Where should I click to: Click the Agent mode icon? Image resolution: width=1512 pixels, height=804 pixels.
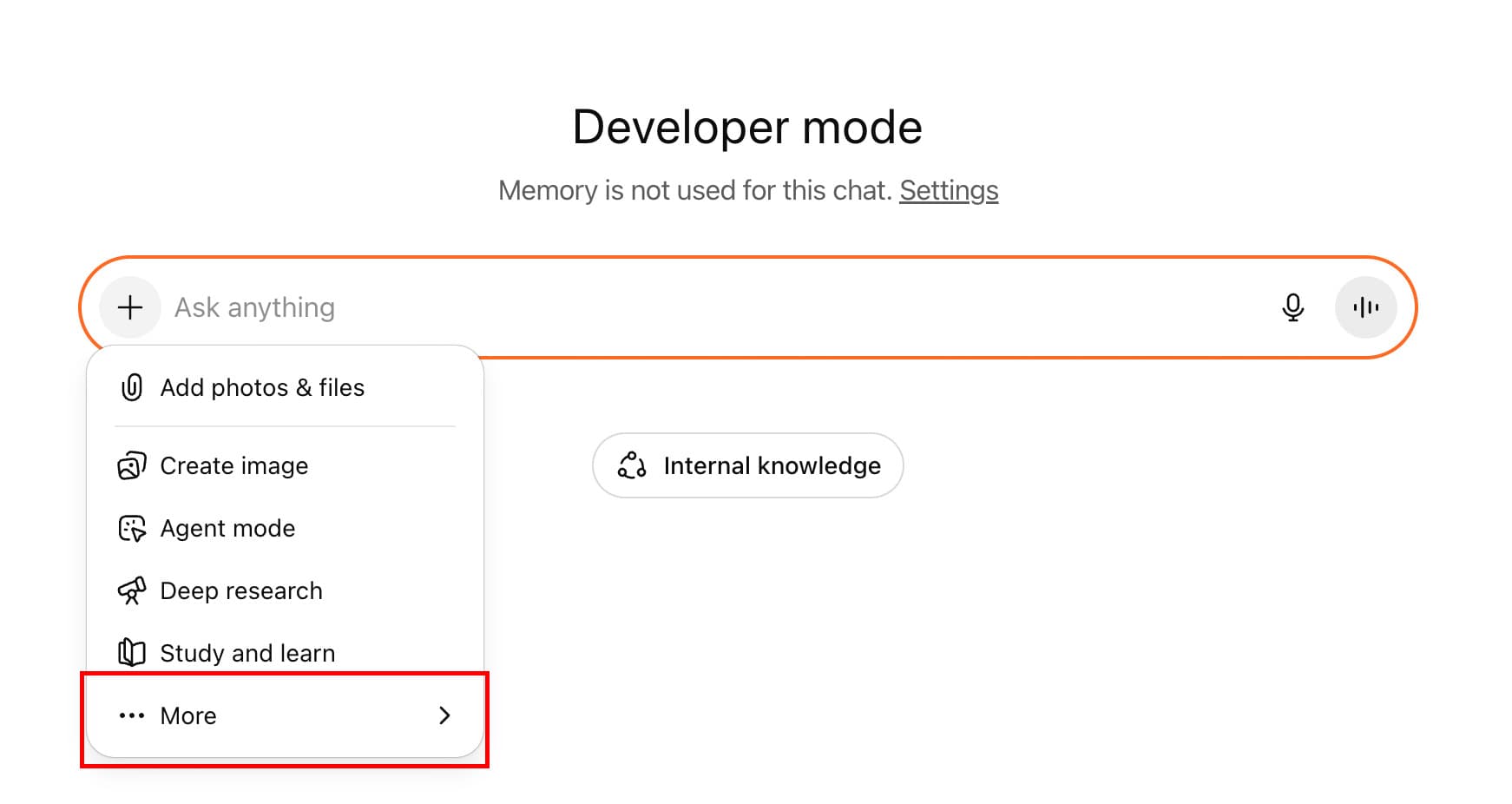point(131,528)
